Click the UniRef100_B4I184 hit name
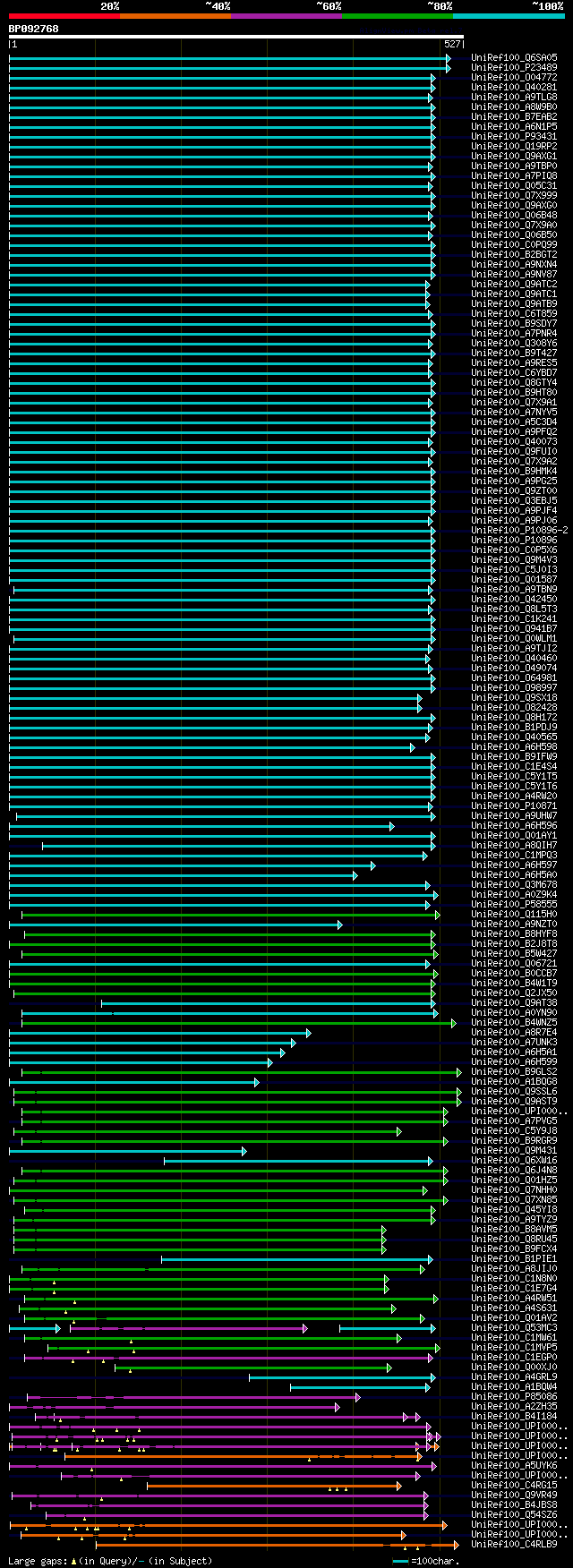 point(514,1417)
